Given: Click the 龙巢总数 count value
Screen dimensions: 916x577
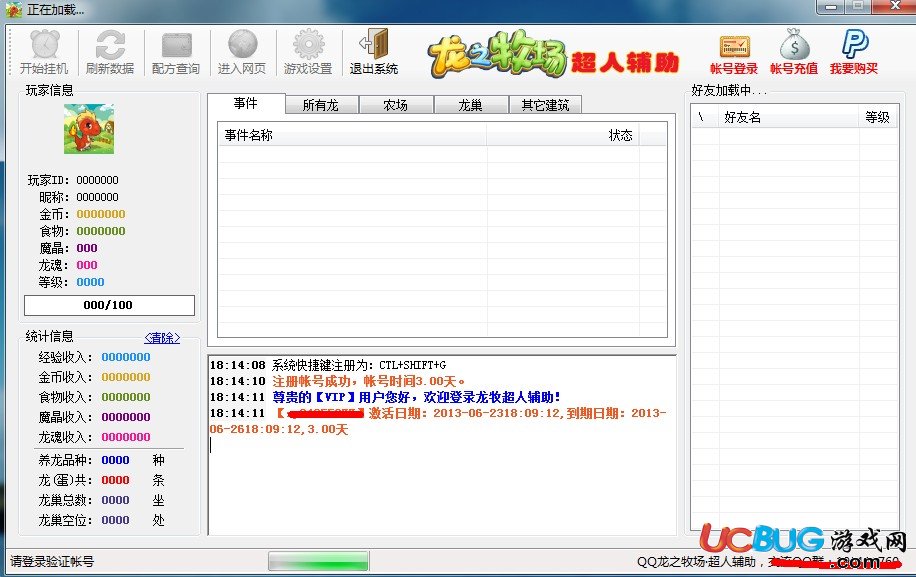Looking at the screenshot, I should point(116,500).
